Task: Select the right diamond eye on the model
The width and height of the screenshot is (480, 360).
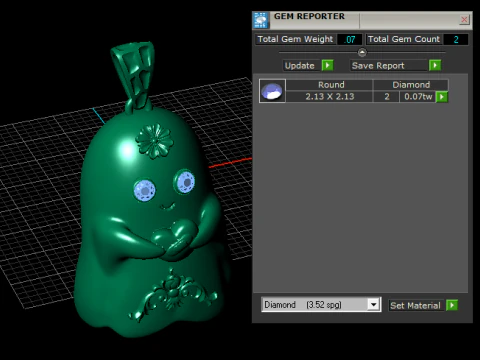Action: (184, 182)
